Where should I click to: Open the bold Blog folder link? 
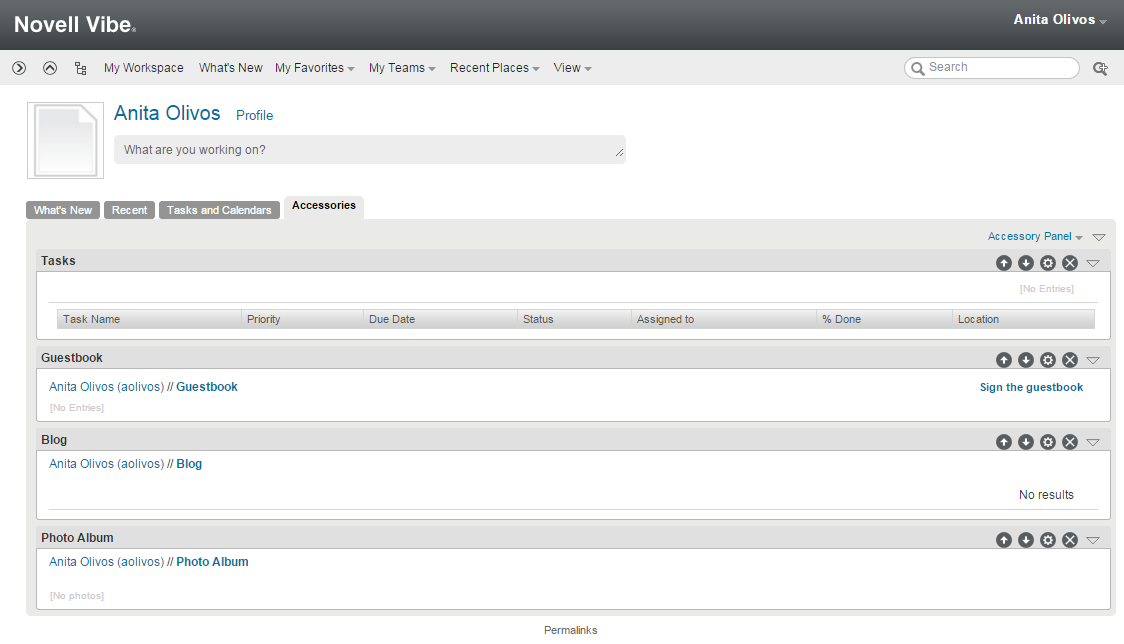tap(189, 464)
